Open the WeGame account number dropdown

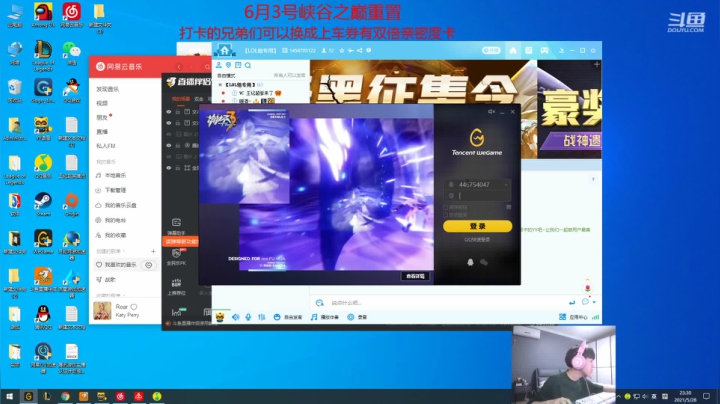tap(506, 185)
